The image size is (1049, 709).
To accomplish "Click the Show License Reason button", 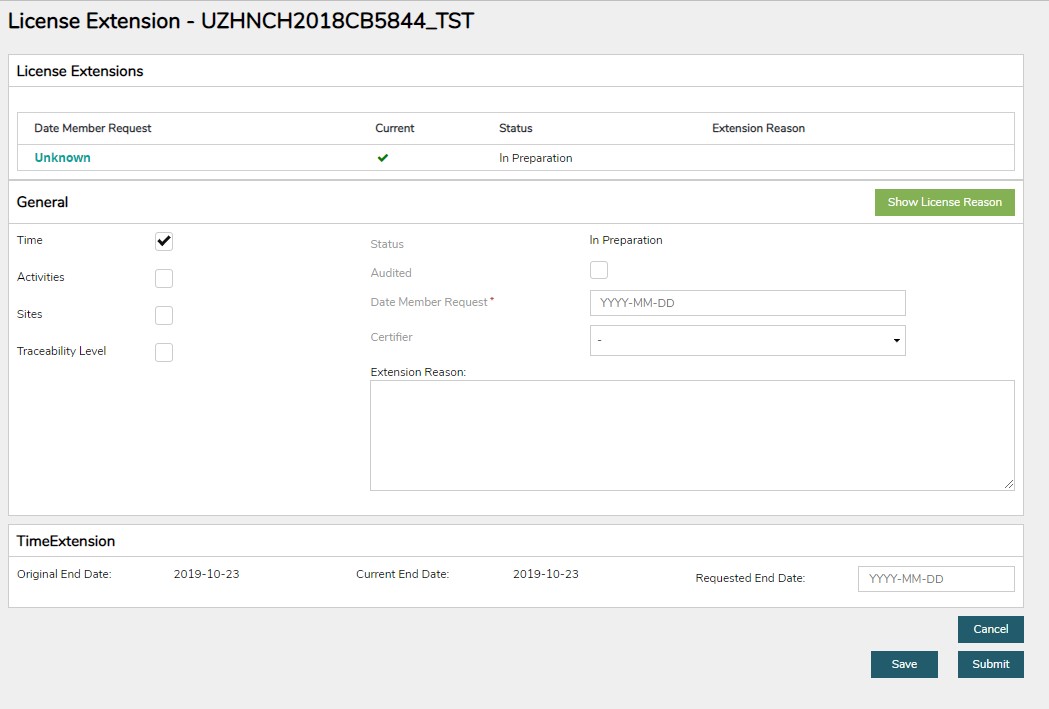I will pyautogui.click(x=944, y=202).
